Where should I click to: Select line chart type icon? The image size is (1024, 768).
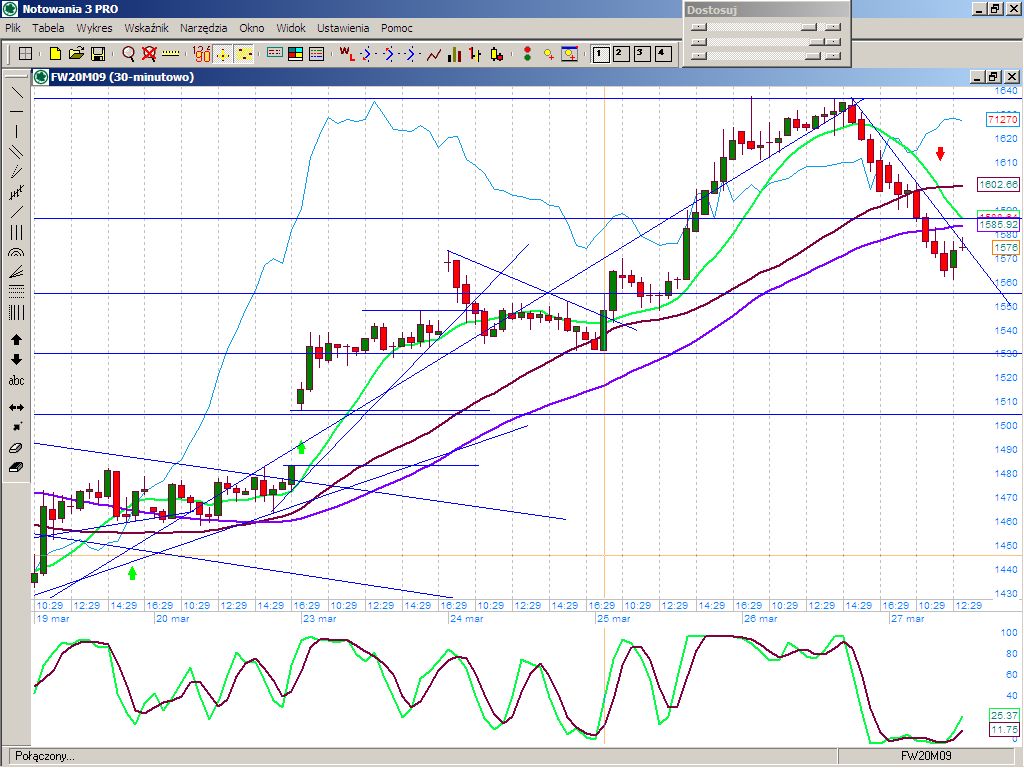[x=434, y=54]
